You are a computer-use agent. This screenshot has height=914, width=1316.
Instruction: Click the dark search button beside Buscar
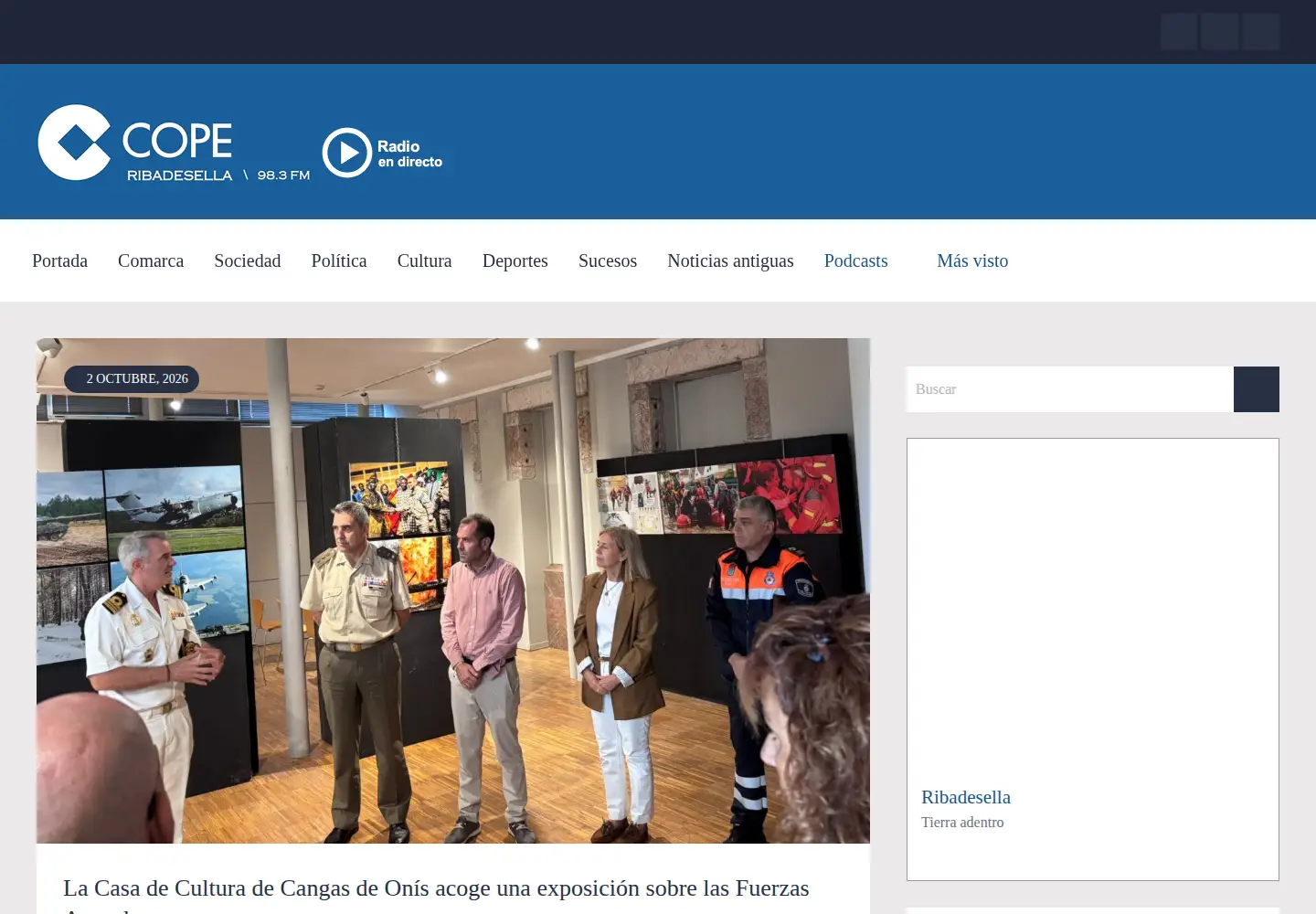point(1257,389)
